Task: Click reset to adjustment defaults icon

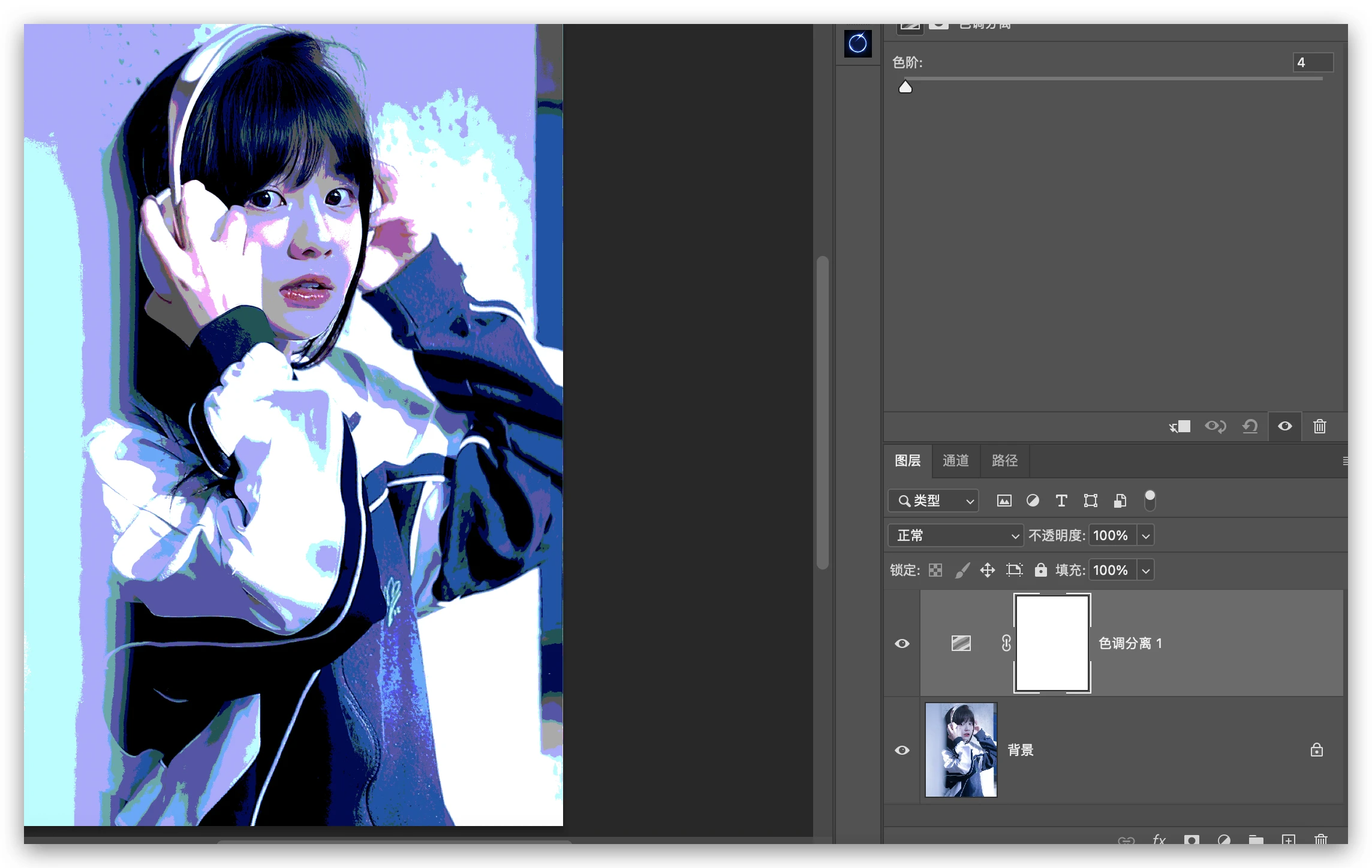Action: [x=1250, y=426]
